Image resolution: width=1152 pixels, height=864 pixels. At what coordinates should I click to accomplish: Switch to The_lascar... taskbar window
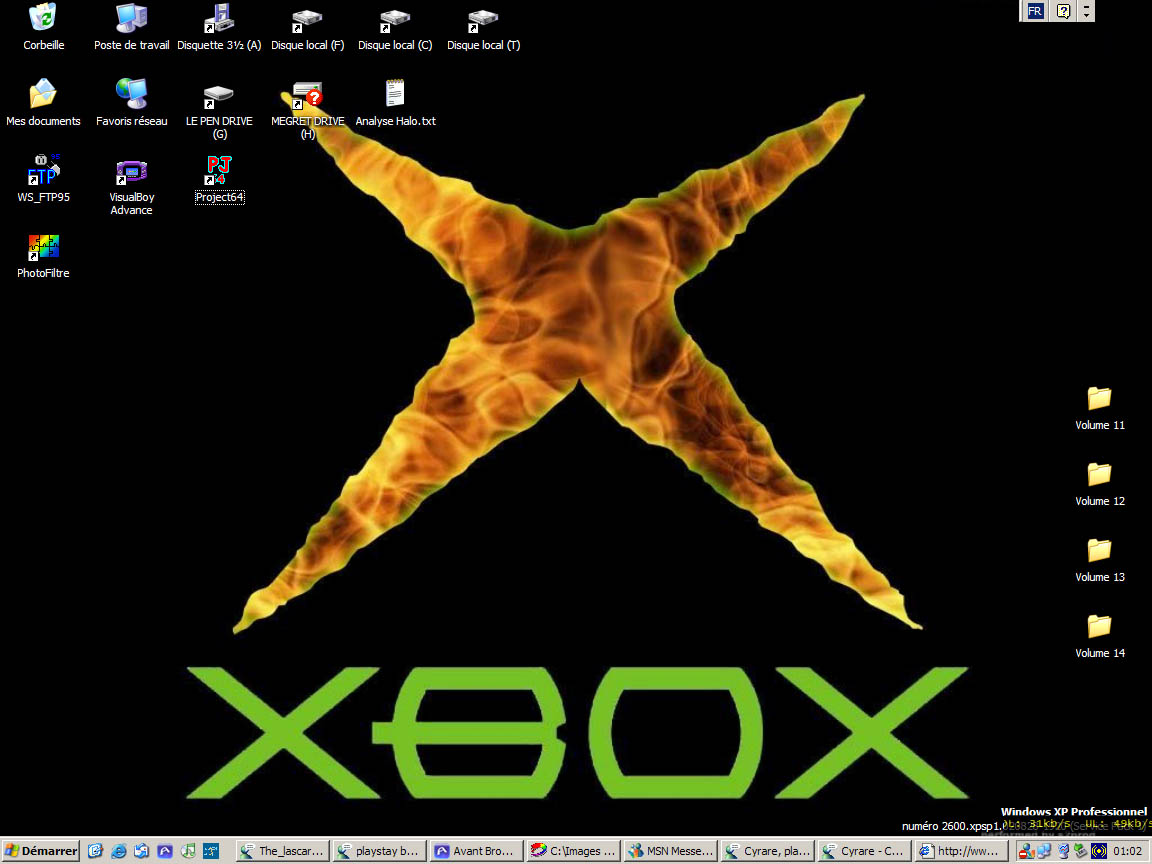tap(282, 851)
